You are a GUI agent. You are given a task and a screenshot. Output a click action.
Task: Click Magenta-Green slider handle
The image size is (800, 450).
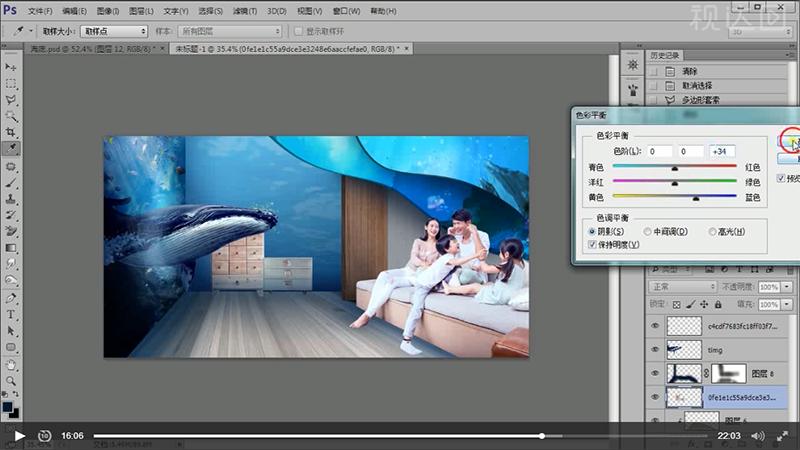(675, 183)
